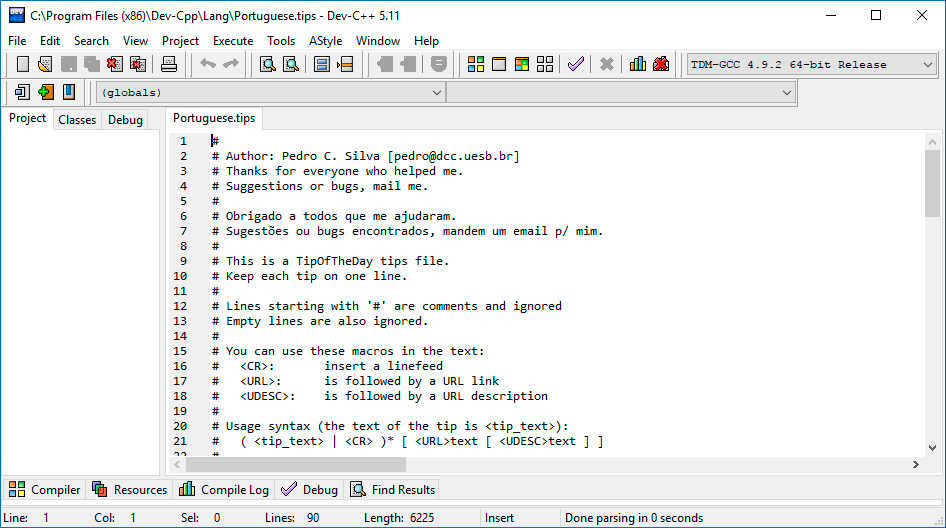Switch to the Debug side tab
Viewport: 946px width, 528px height.
125,119
